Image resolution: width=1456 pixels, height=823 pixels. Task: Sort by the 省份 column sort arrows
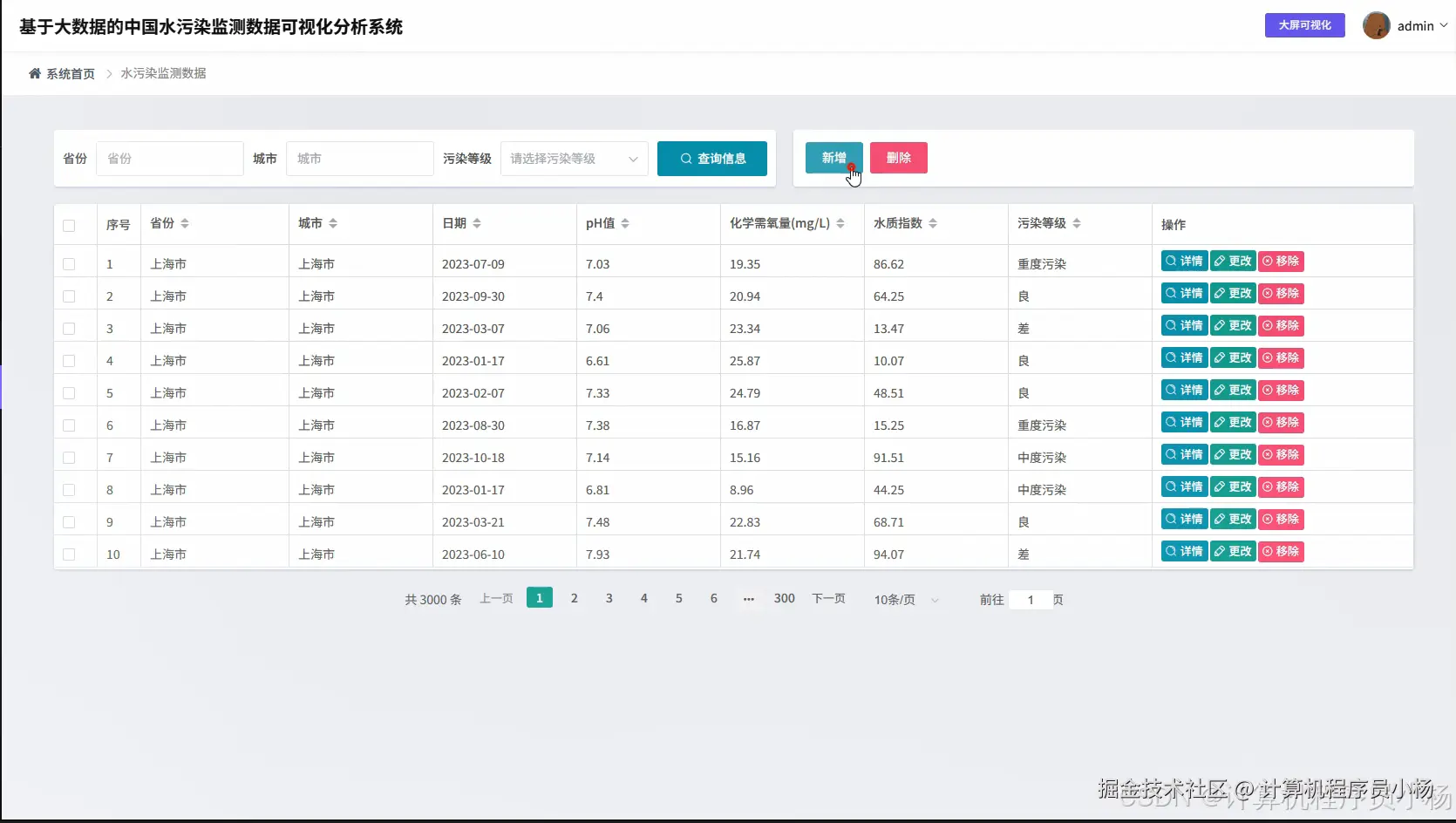pyautogui.click(x=185, y=224)
